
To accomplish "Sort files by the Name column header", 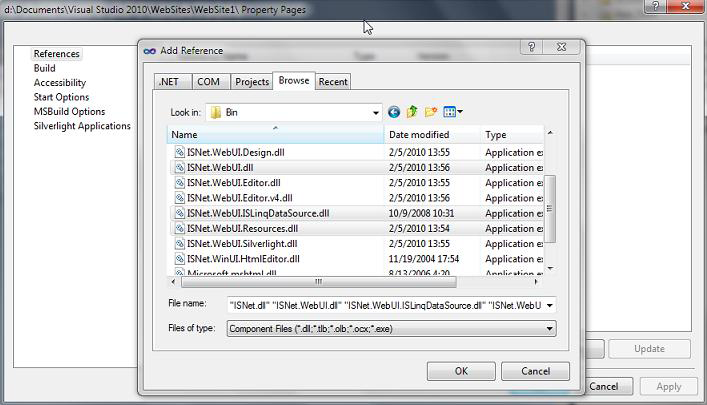I will click(275, 134).
